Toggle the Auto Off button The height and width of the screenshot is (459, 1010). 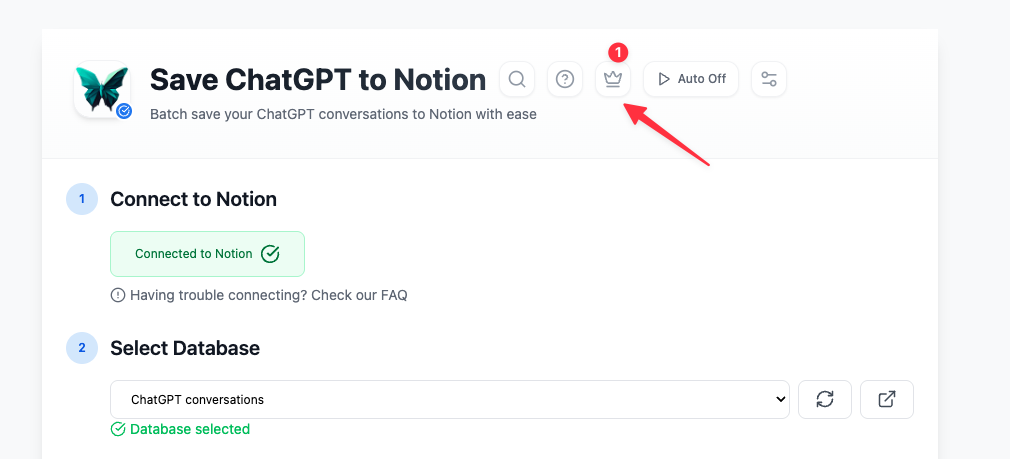click(691, 79)
